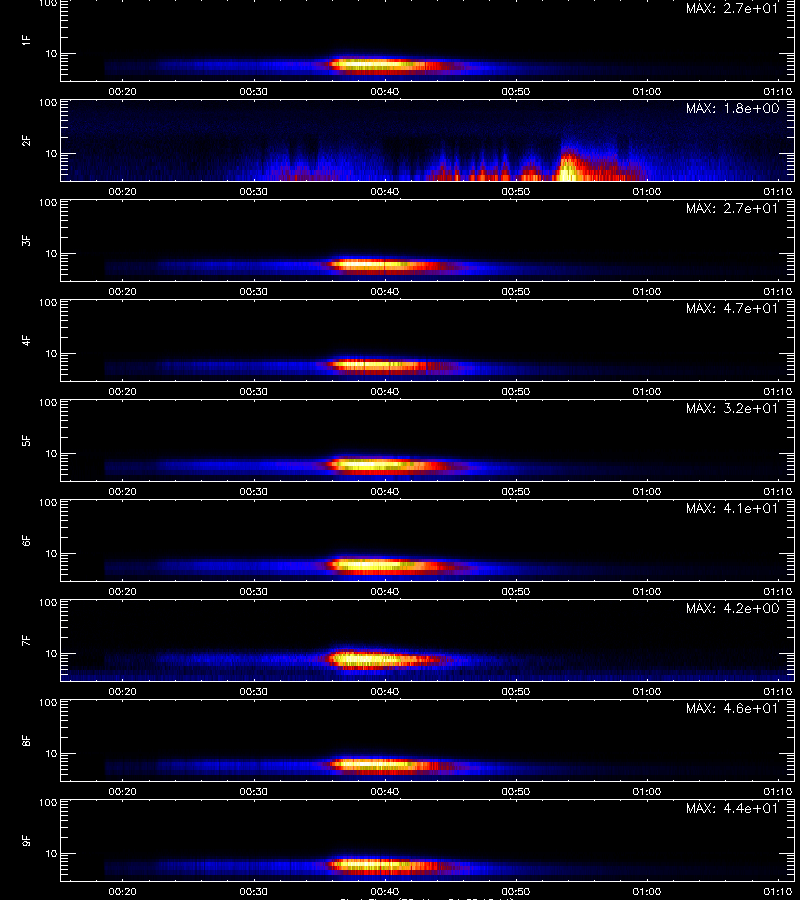The height and width of the screenshot is (900, 800).
Task: Click the 100 y-axis label of panel 2F
Action: tap(48, 103)
